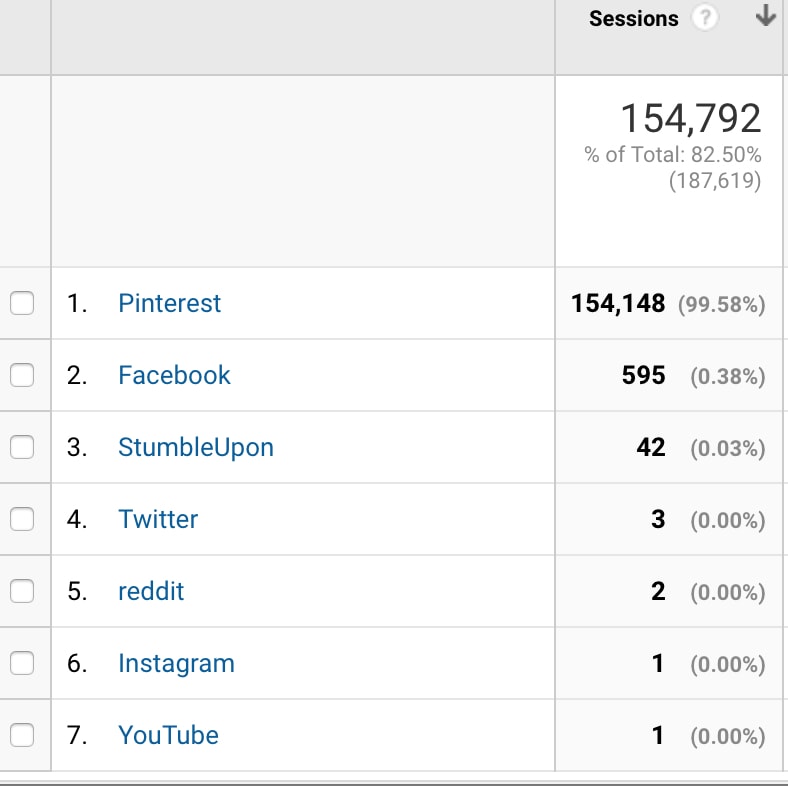788x786 pixels.
Task: Enable the reddit row checkbox
Action: click(x=22, y=591)
